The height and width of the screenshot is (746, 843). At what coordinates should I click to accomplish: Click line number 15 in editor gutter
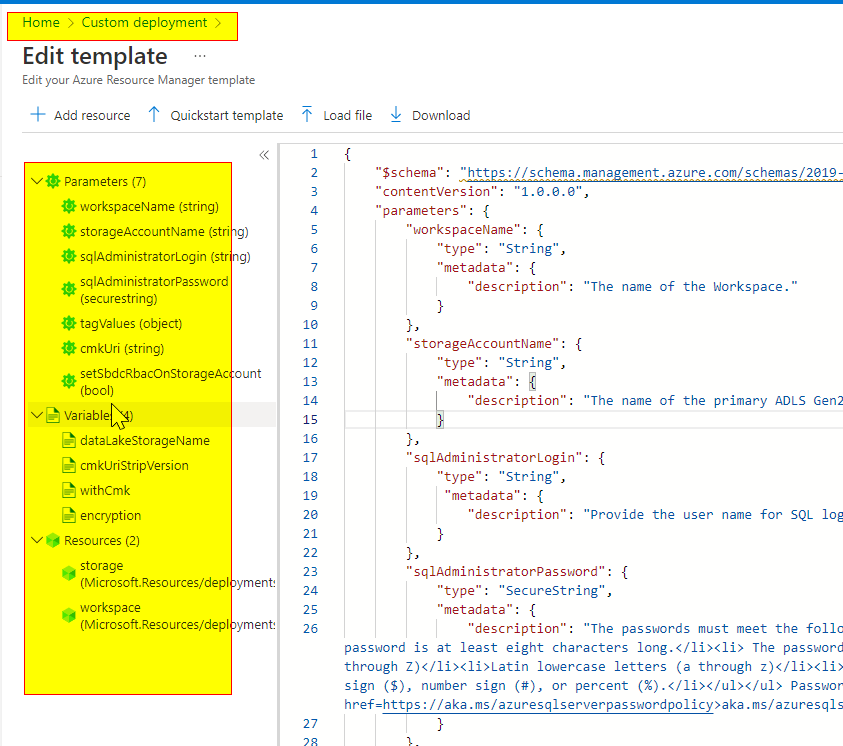[x=310, y=420]
